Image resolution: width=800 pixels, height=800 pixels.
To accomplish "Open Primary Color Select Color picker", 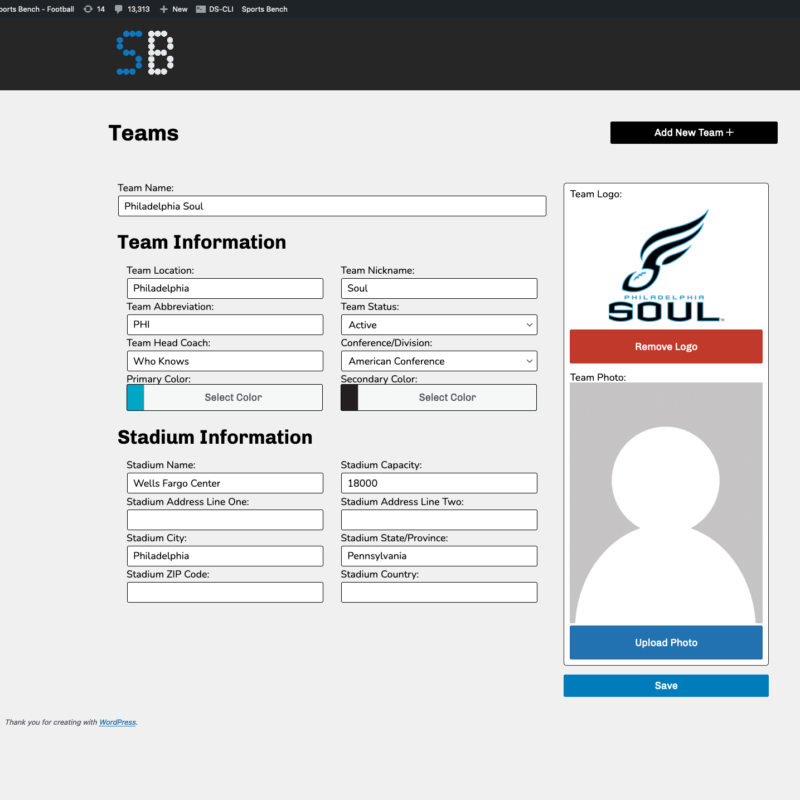I will pyautogui.click(x=233, y=397).
